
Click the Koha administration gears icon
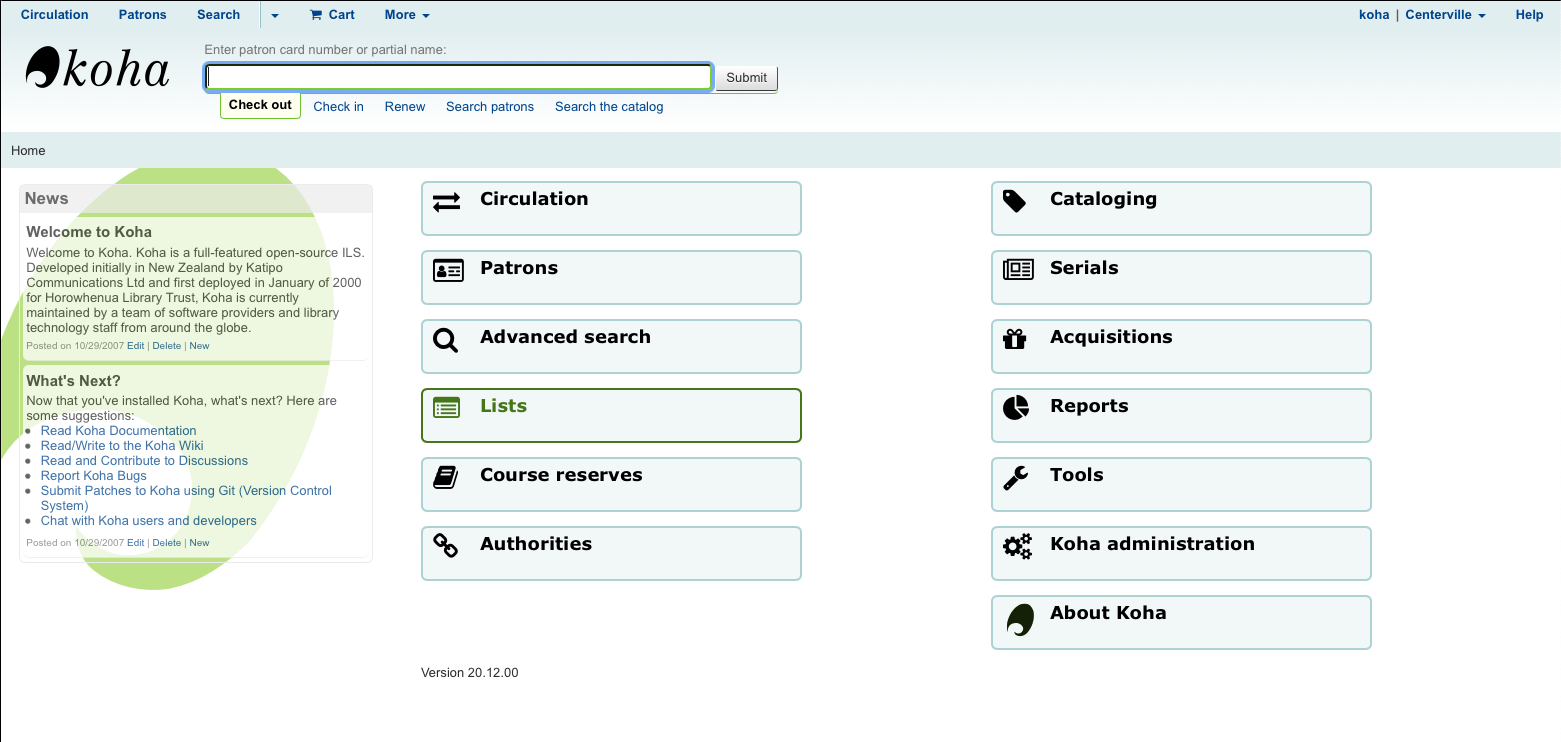click(1017, 547)
